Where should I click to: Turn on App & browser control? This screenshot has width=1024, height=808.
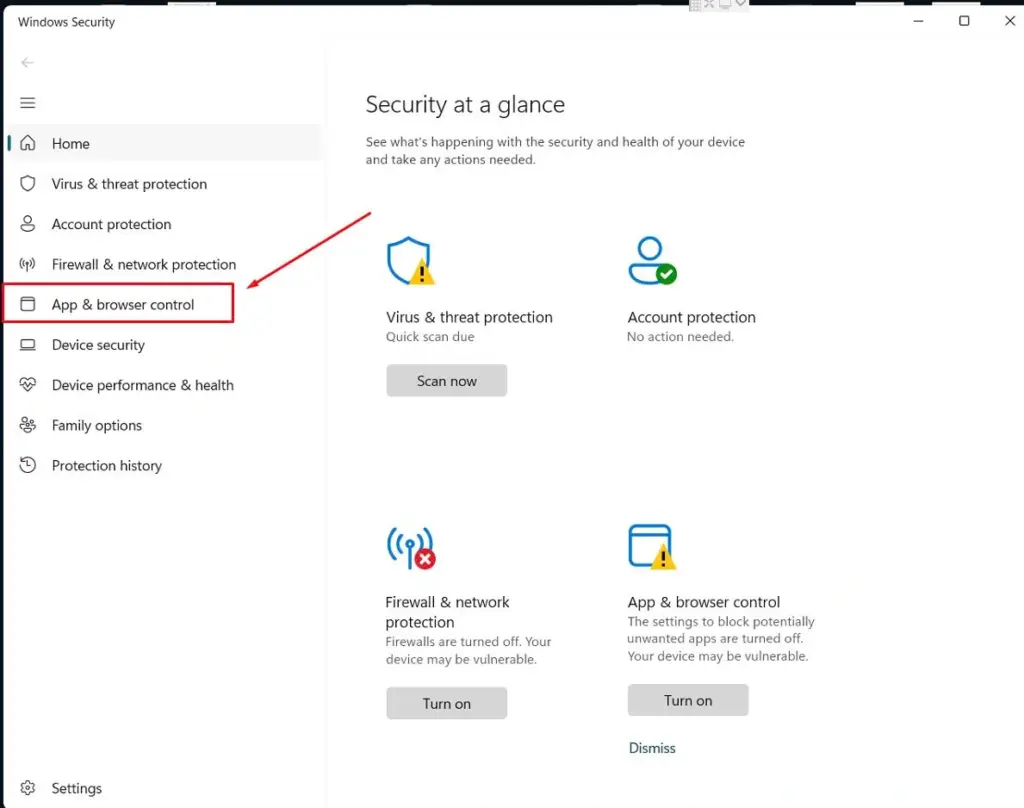coord(688,700)
